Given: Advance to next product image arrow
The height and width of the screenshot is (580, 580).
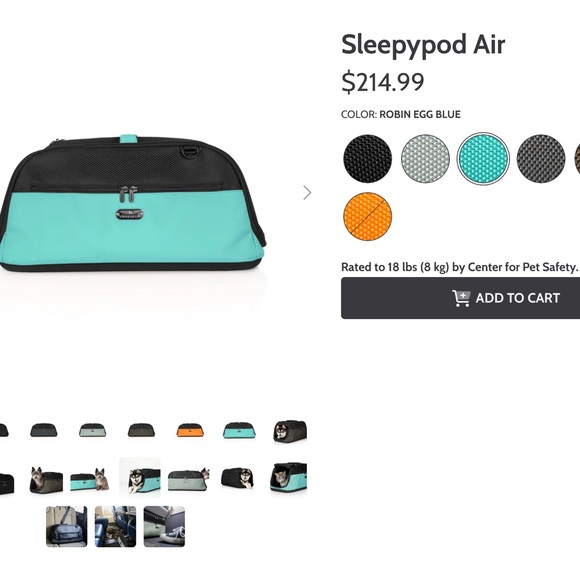Looking at the screenshot, I should tap(307, 193).
